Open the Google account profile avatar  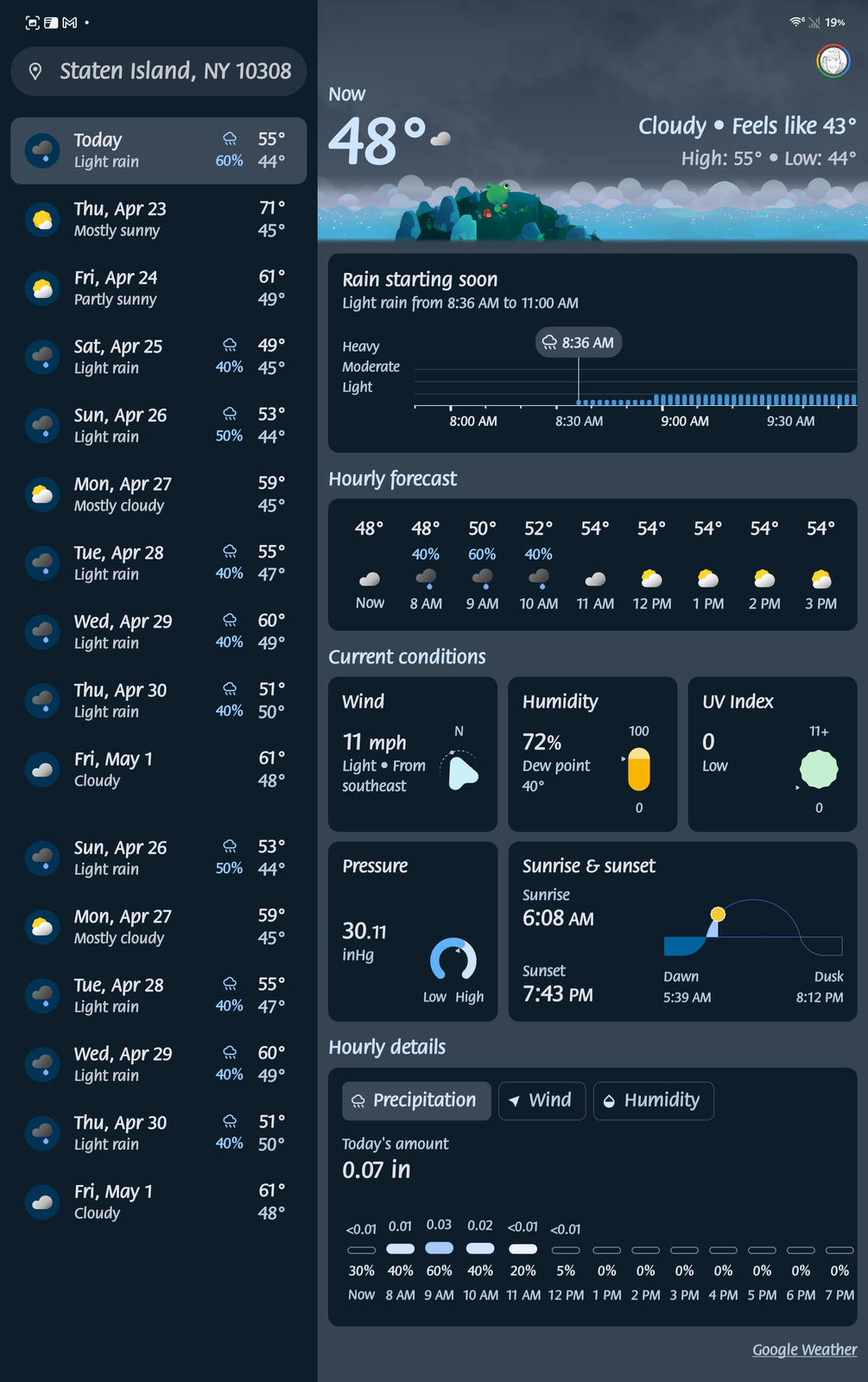833,61
